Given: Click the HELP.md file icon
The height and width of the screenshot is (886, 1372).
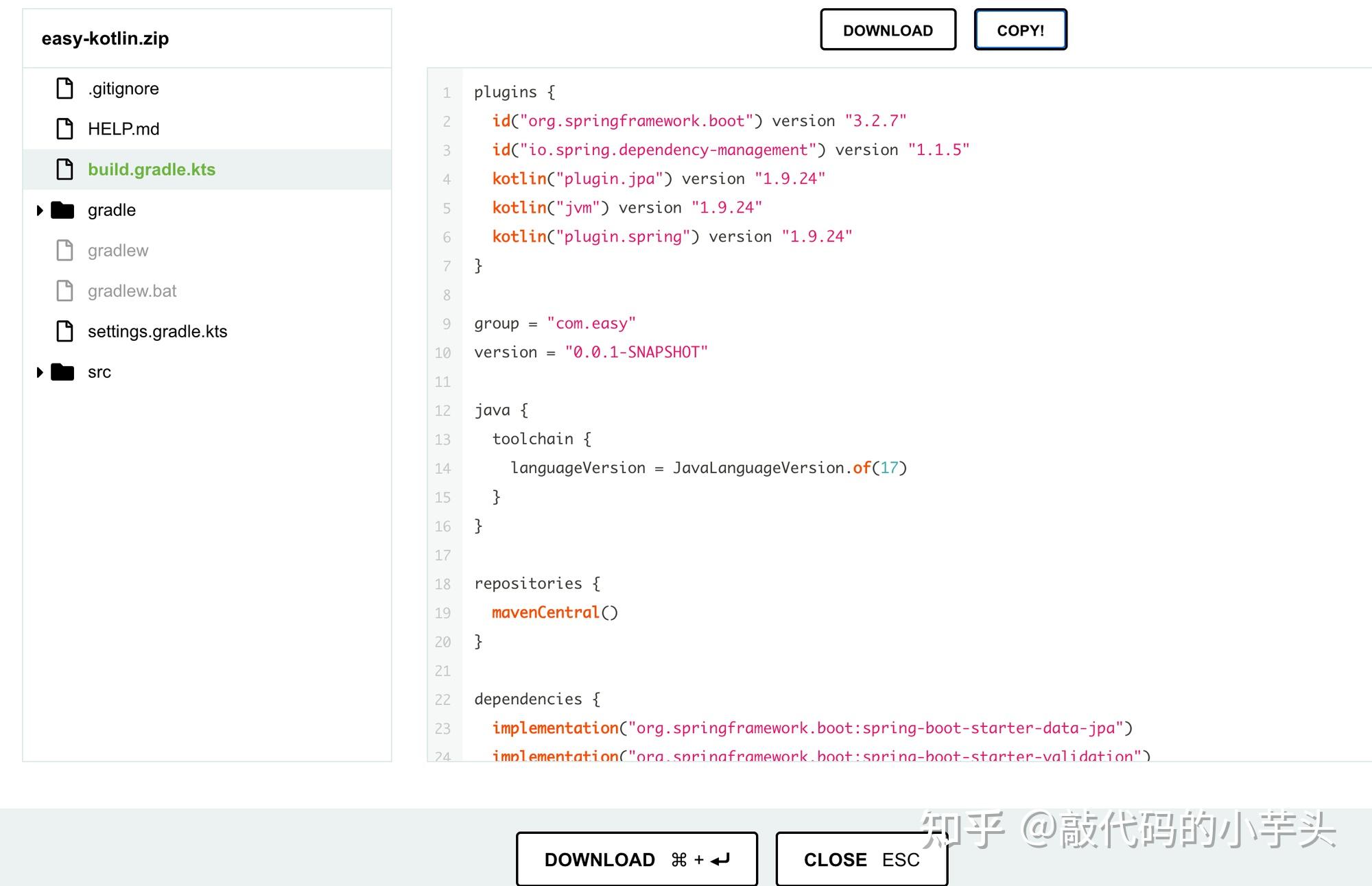Looking at the screenshot, I should pos(64,129).
